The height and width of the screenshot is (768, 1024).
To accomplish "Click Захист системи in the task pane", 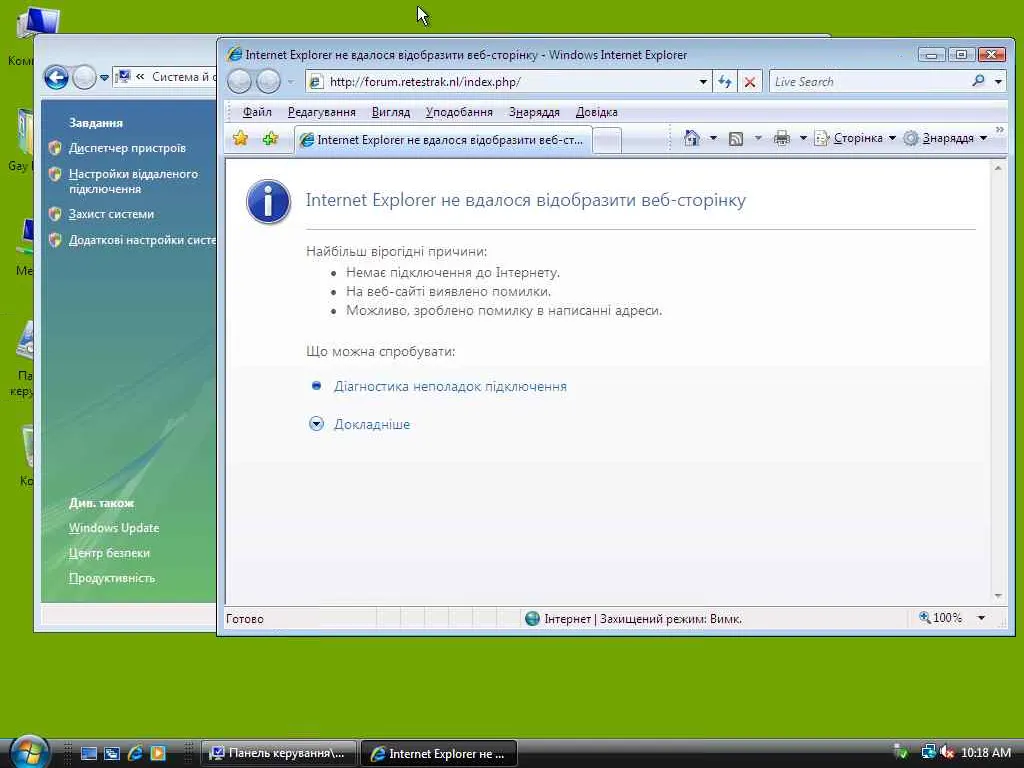I will (111, 214).
